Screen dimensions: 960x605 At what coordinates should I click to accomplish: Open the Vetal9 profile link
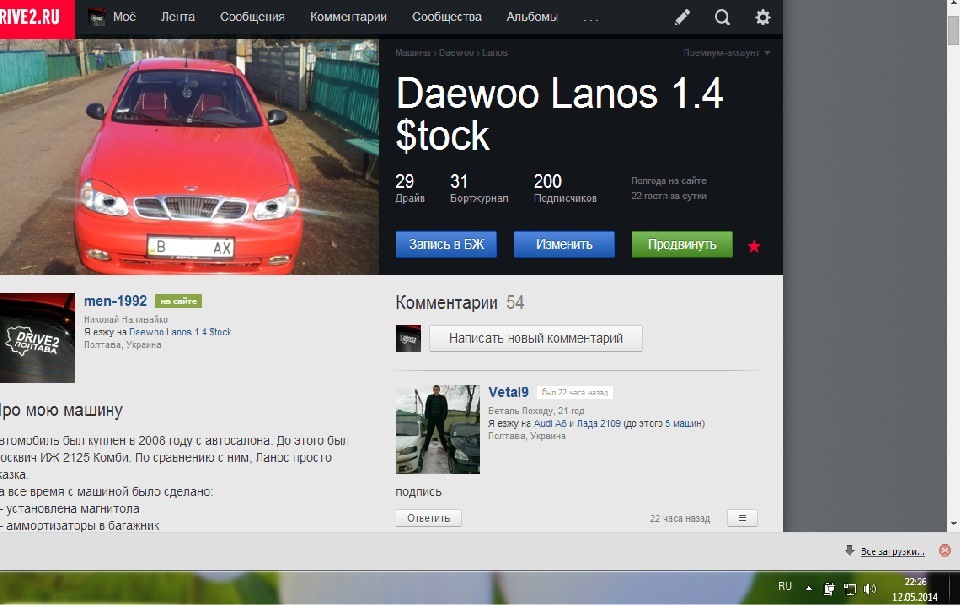[508, 392]
